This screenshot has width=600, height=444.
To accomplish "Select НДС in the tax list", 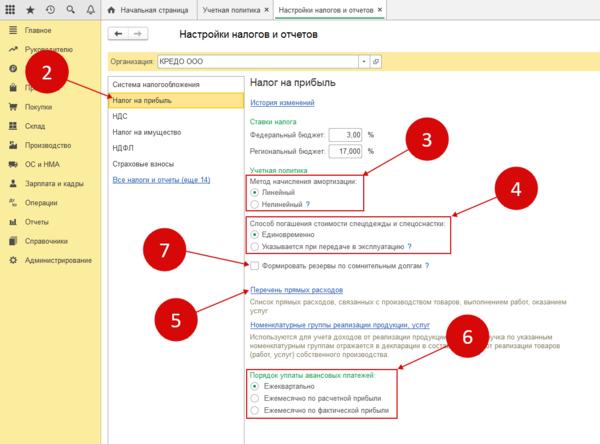I will pos(121,116).
